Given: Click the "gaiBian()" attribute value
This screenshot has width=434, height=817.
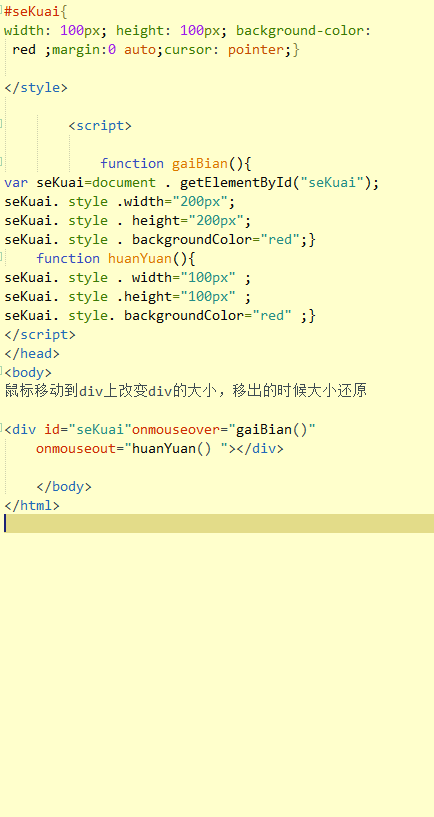Looking at the screenshot, I should [x=272, y=429].
